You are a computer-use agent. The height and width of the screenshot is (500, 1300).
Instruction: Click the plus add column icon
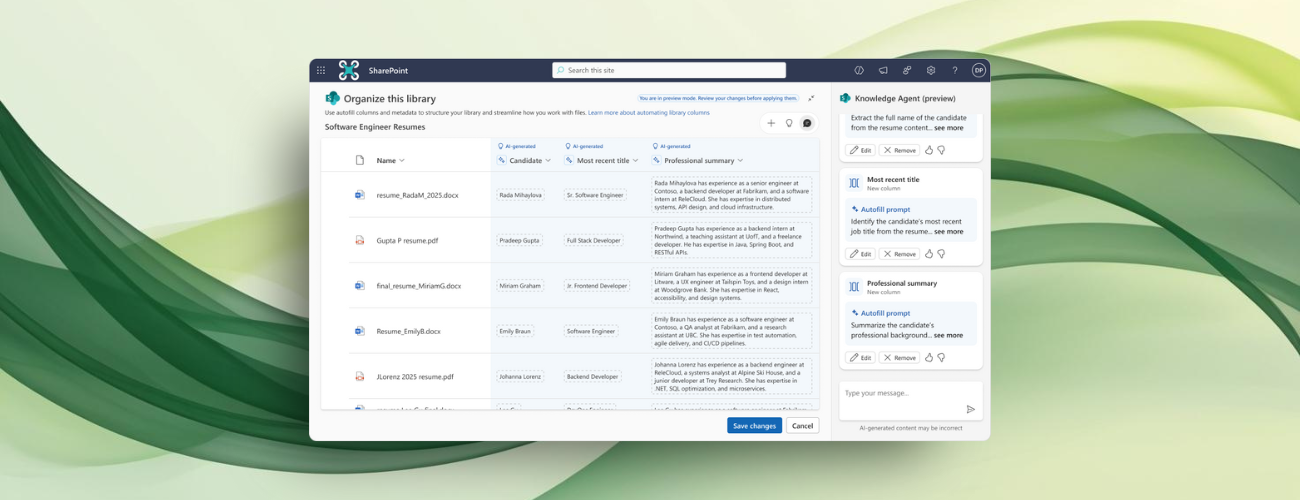pos(771,123)
